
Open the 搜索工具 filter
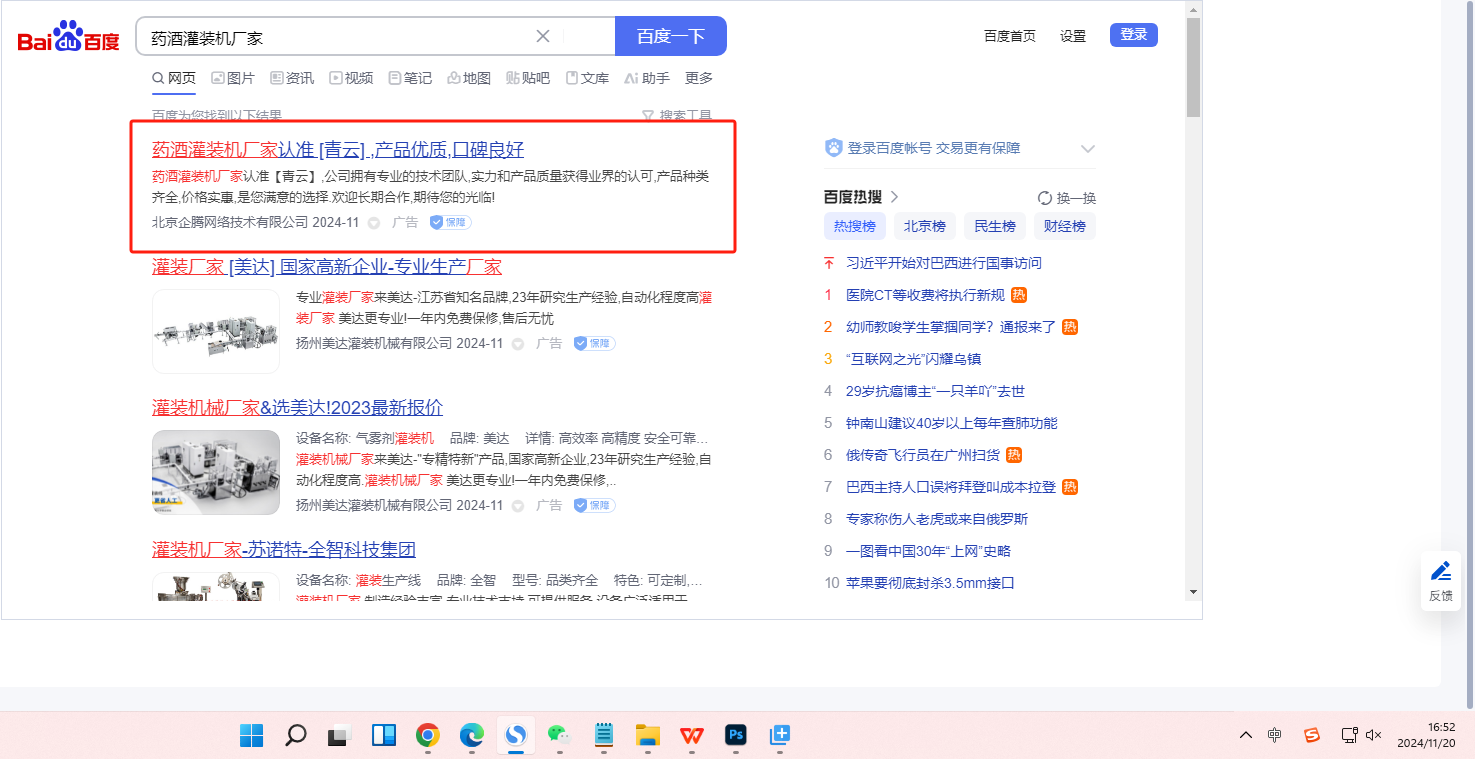677,116
